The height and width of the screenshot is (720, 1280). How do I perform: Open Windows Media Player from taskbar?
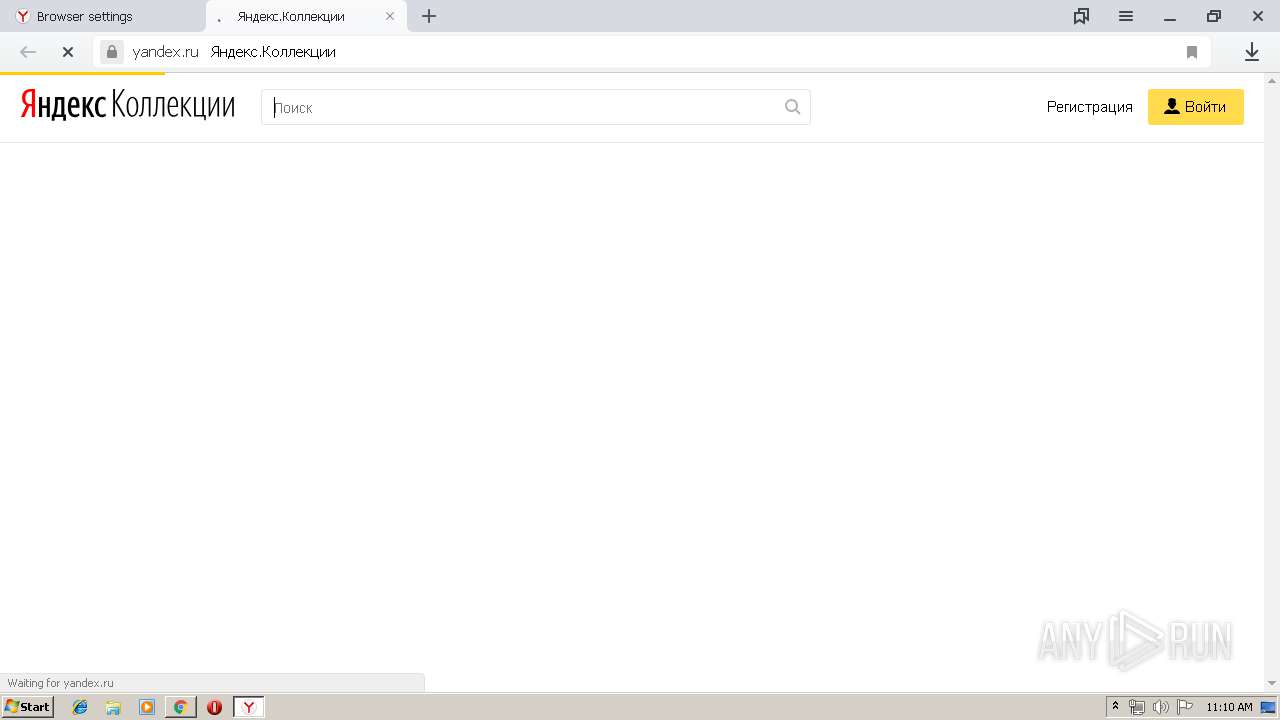147,707
